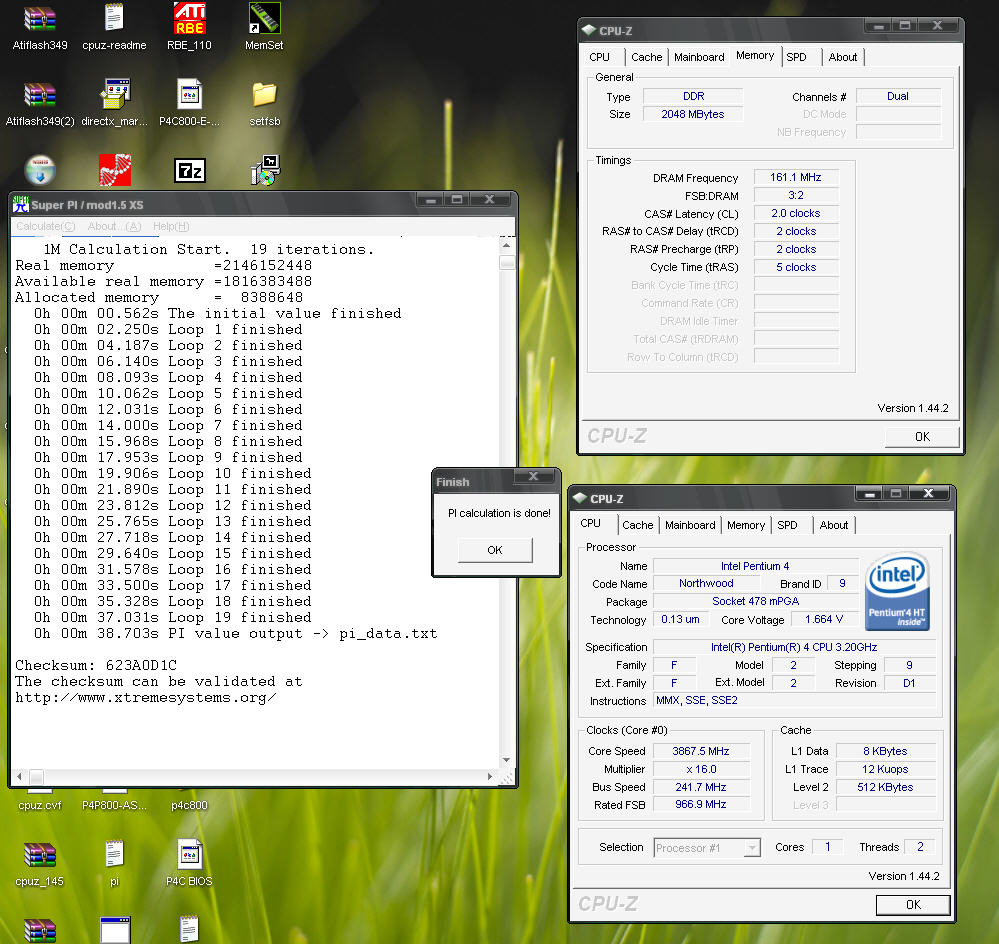Screen dimensions: 999x944
Task: Click the Intel Pentium 4 HT logo
Action: coord(897,591)
